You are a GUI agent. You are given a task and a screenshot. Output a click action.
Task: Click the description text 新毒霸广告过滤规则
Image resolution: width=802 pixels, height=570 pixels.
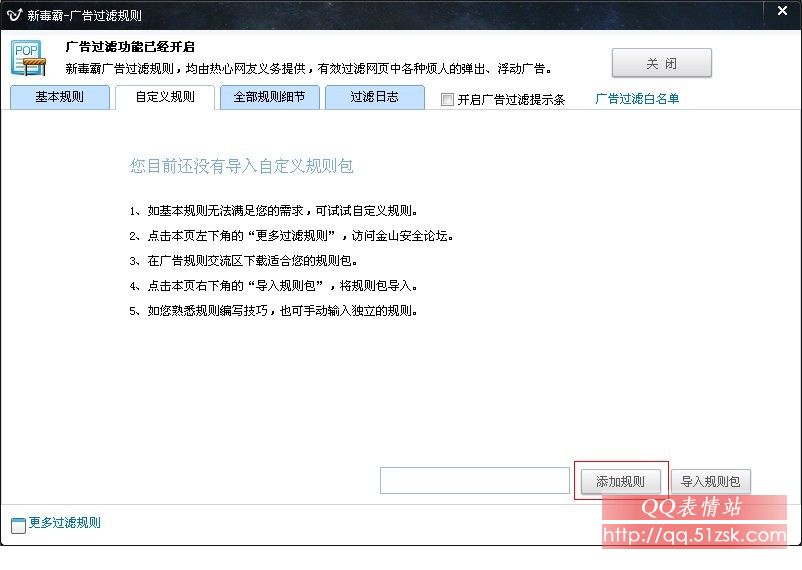308,69
